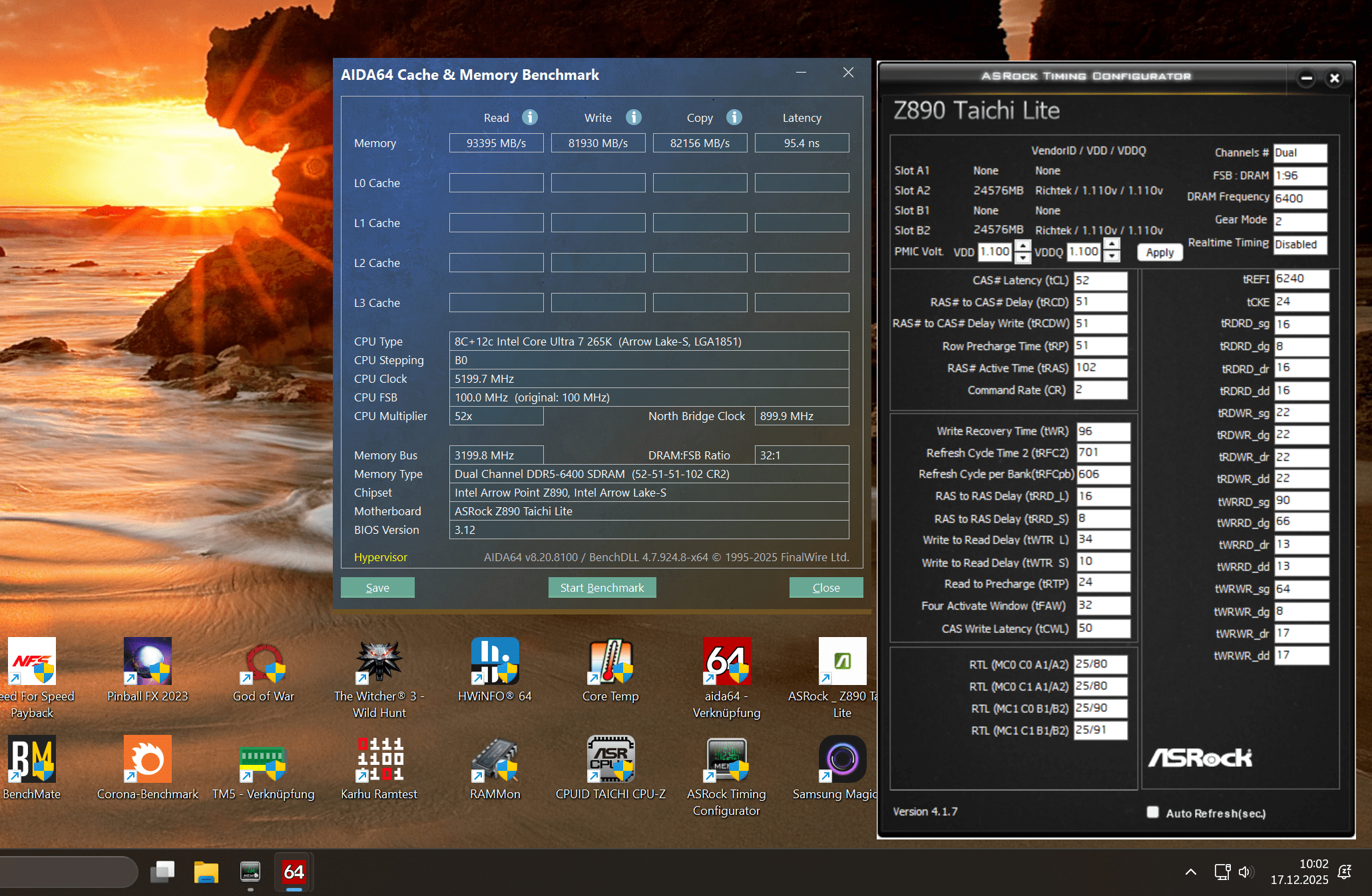This screenshot has height=896, width=1372.
Task: Increase PMIC VDD voltage with up arrow
Action: tap(1023, 246)
